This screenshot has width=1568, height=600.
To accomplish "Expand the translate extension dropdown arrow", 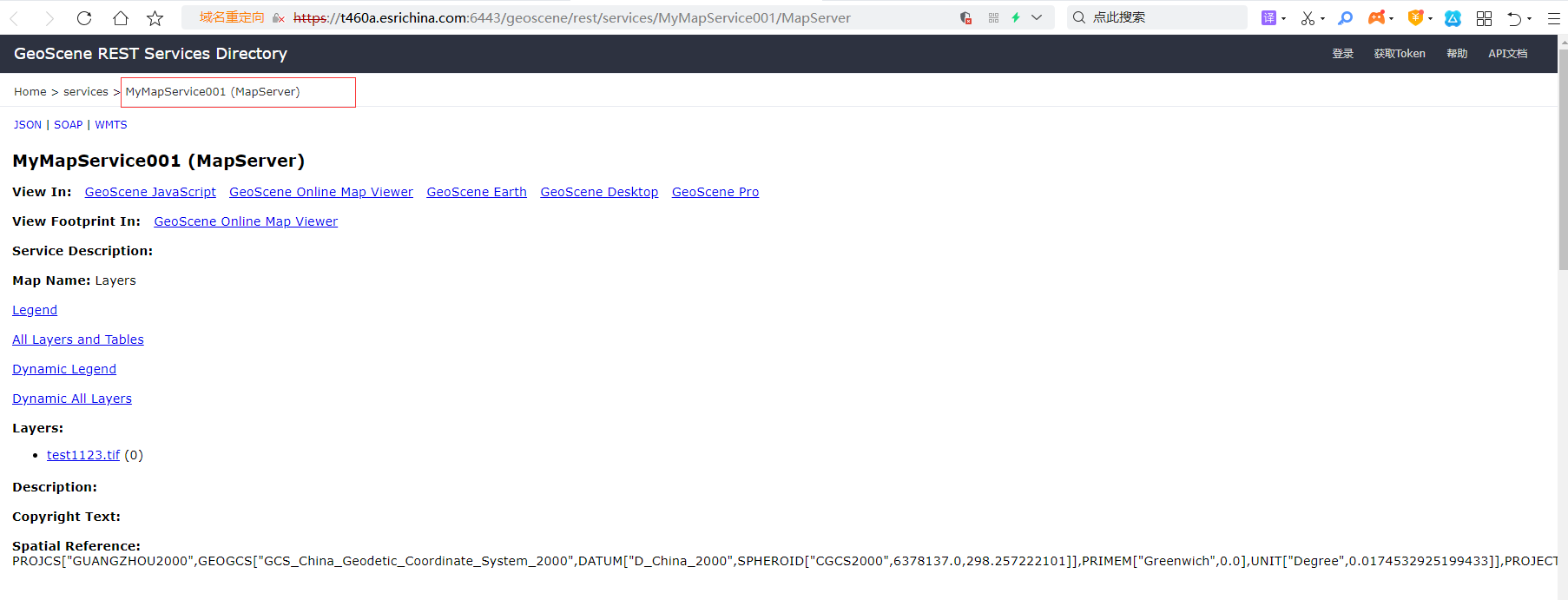I will [1283, 18].
